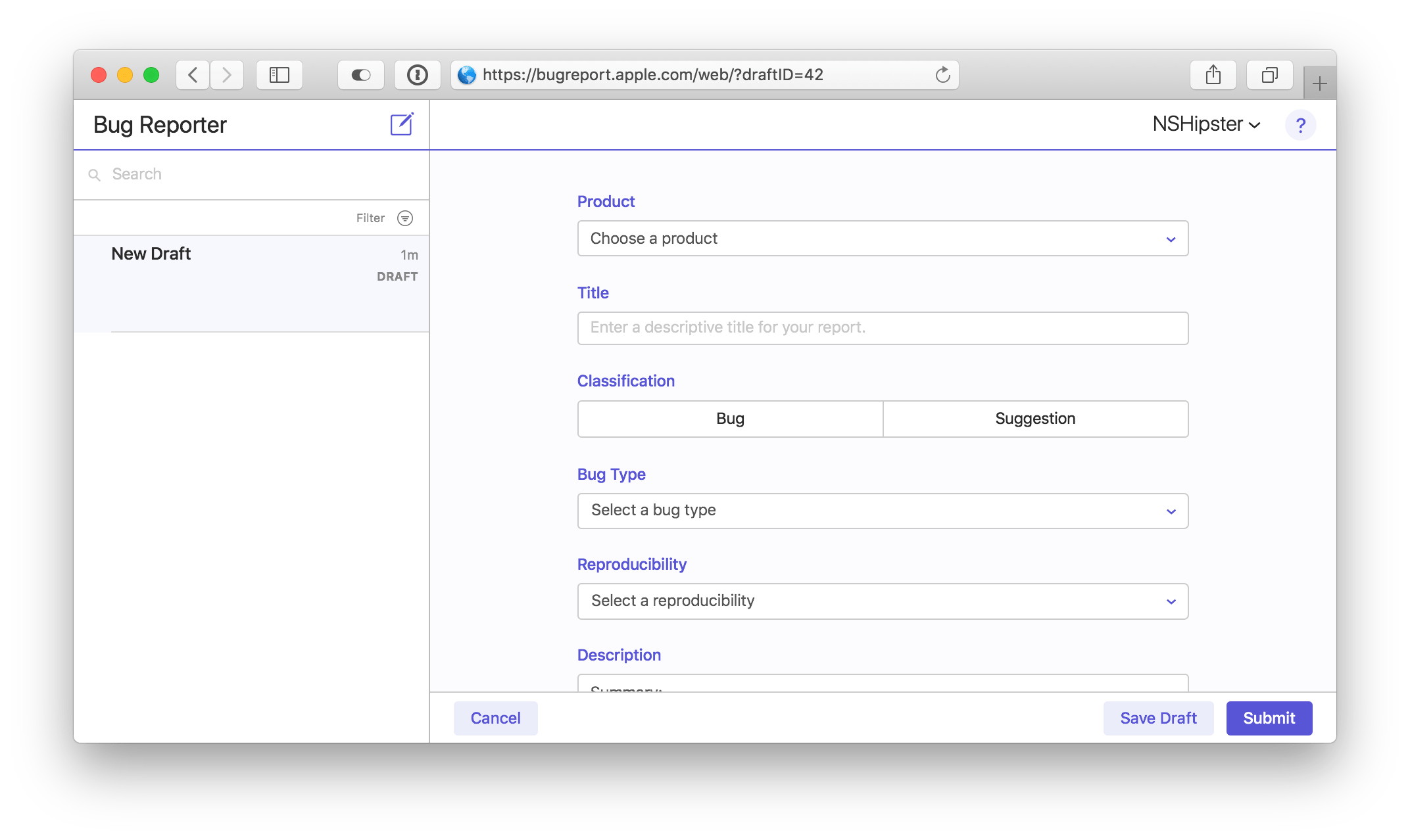Select Suggestion classification option
The image size is (1410, 840).
pyautogui.click(x=1035, y=419)
